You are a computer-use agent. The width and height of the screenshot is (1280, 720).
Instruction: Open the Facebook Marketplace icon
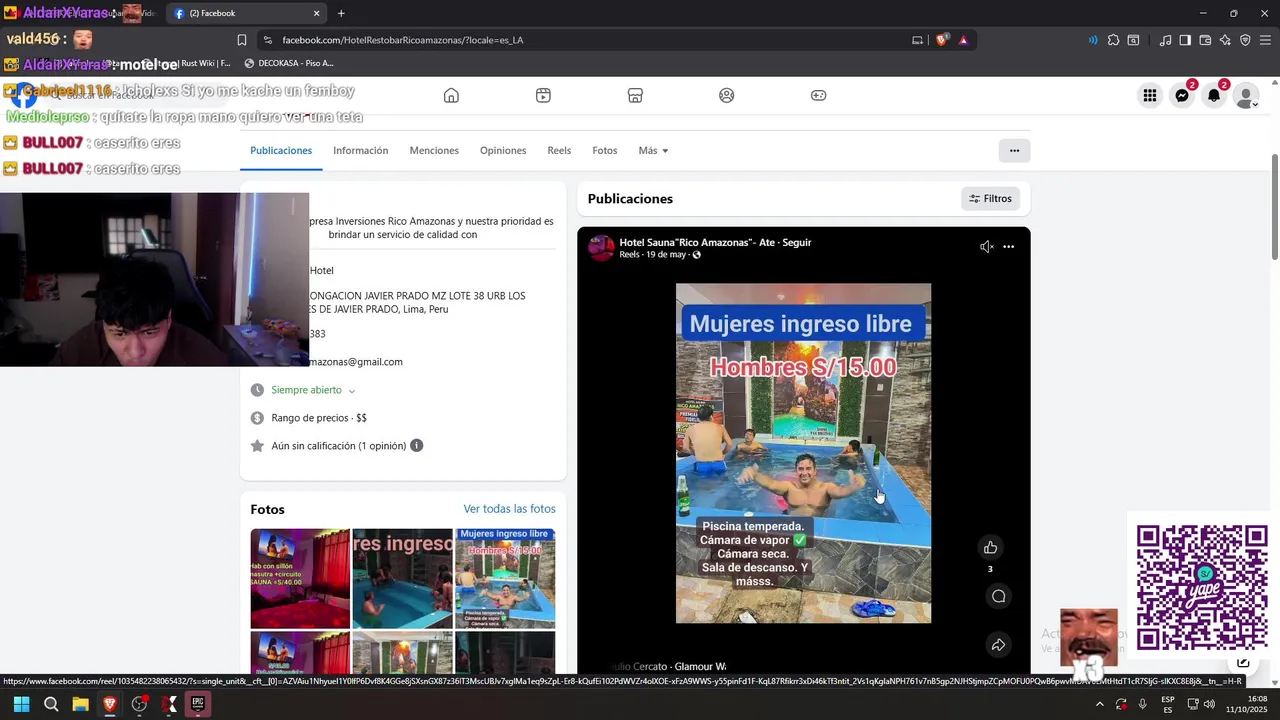(x=635, y=95)
